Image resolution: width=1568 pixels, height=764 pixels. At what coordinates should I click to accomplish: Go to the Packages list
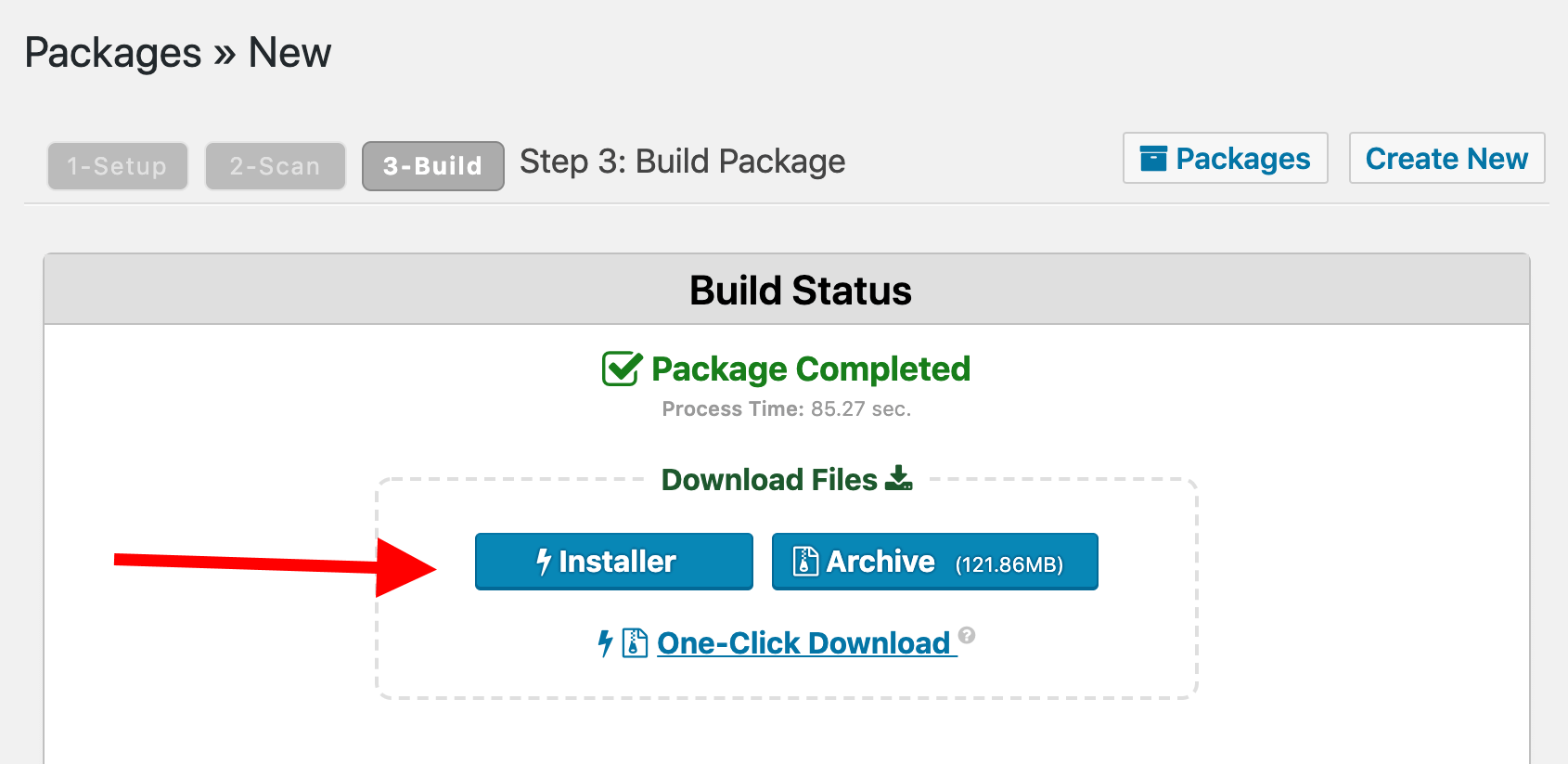click(x=1225, y=159)
